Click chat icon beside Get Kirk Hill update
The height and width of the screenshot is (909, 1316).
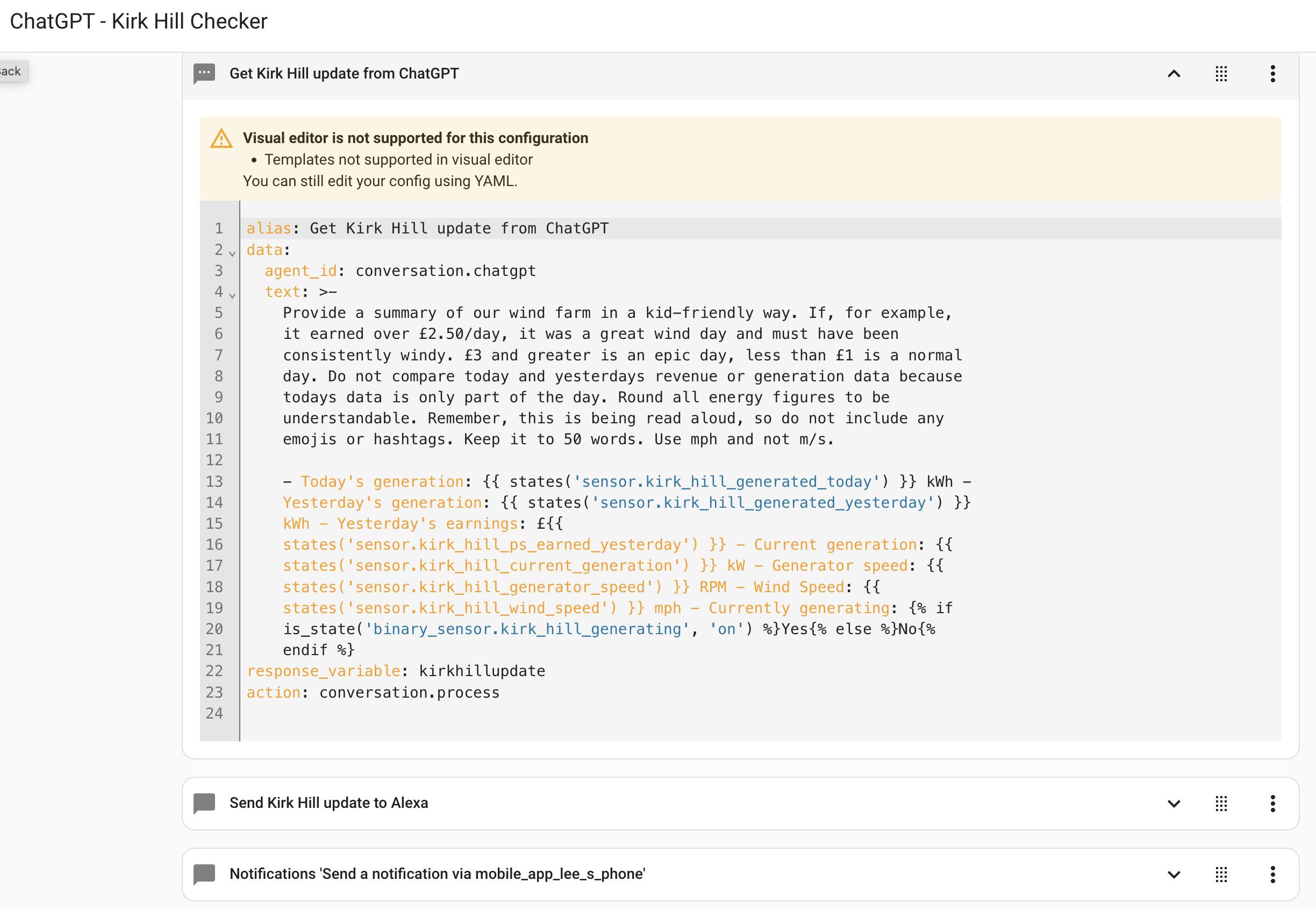pos(204,74)
